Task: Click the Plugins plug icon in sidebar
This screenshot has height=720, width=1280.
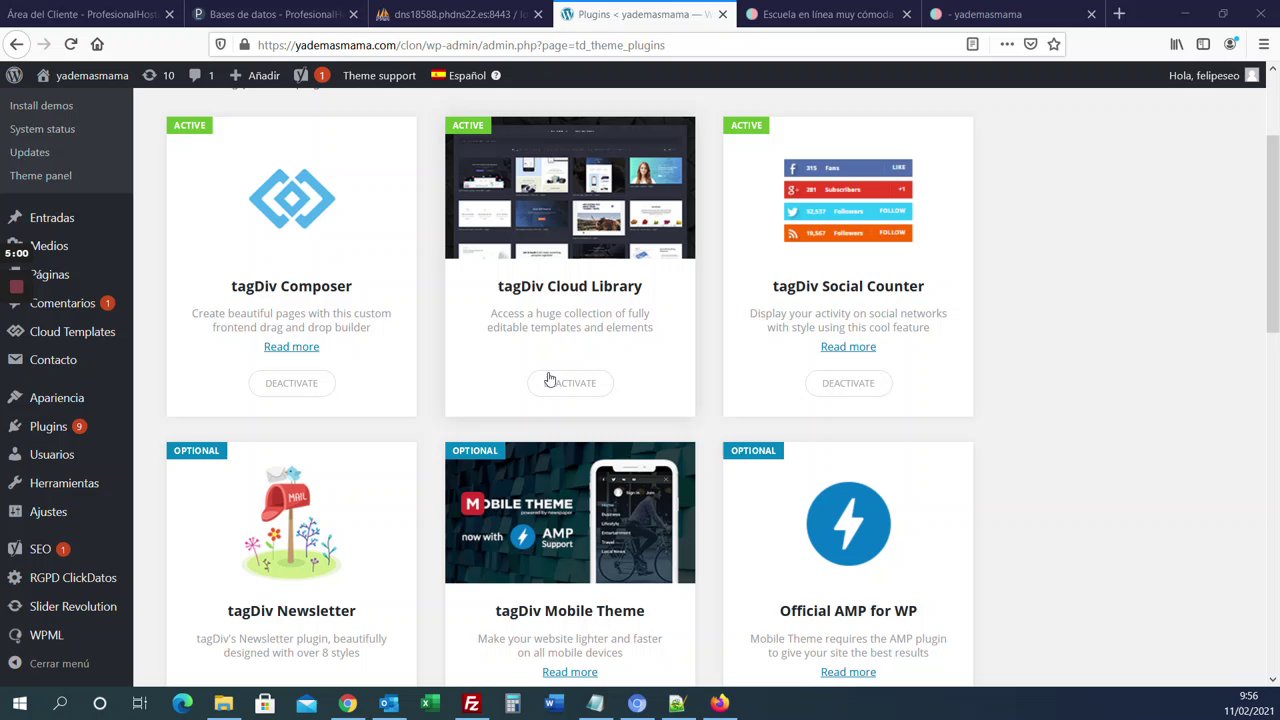Action: click(14, 426)
